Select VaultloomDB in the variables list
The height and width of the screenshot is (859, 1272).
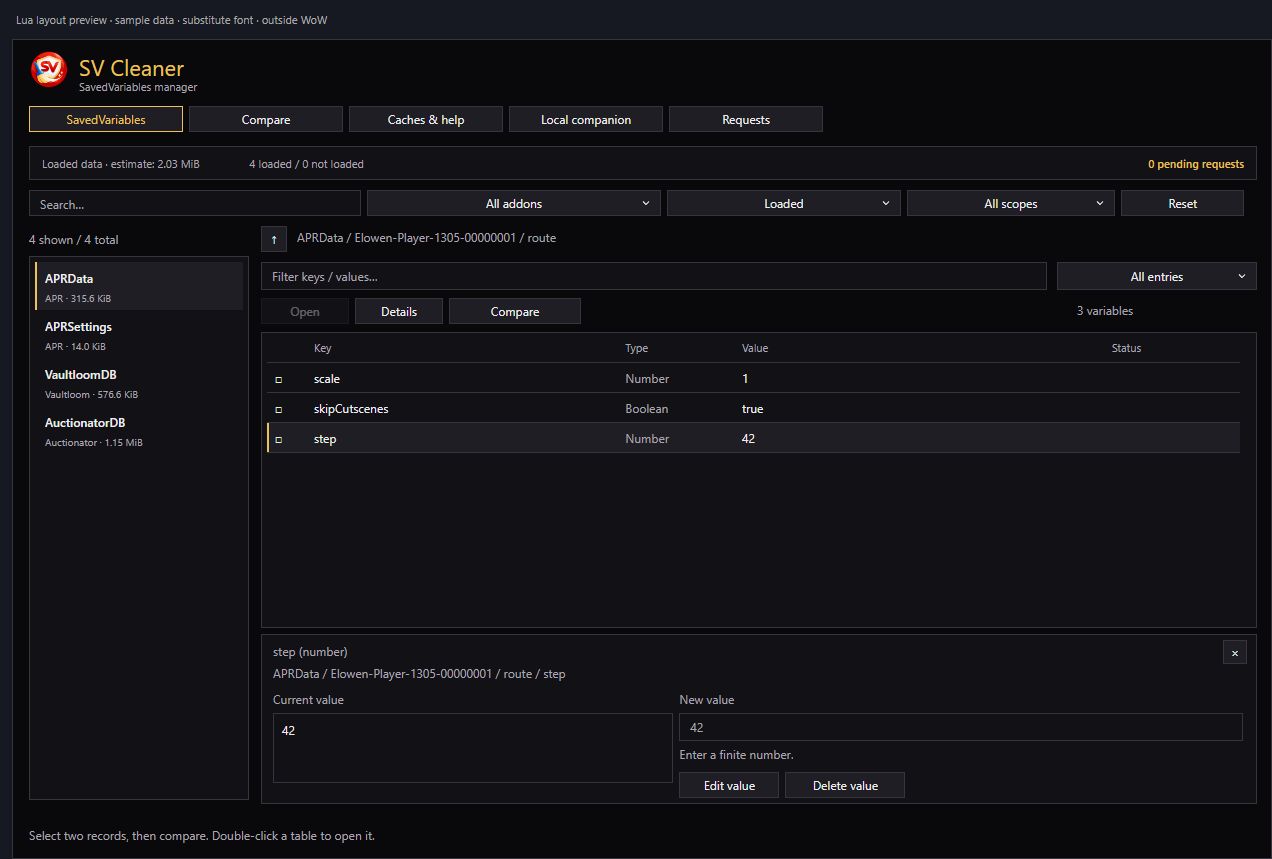(x=139, y=383)
